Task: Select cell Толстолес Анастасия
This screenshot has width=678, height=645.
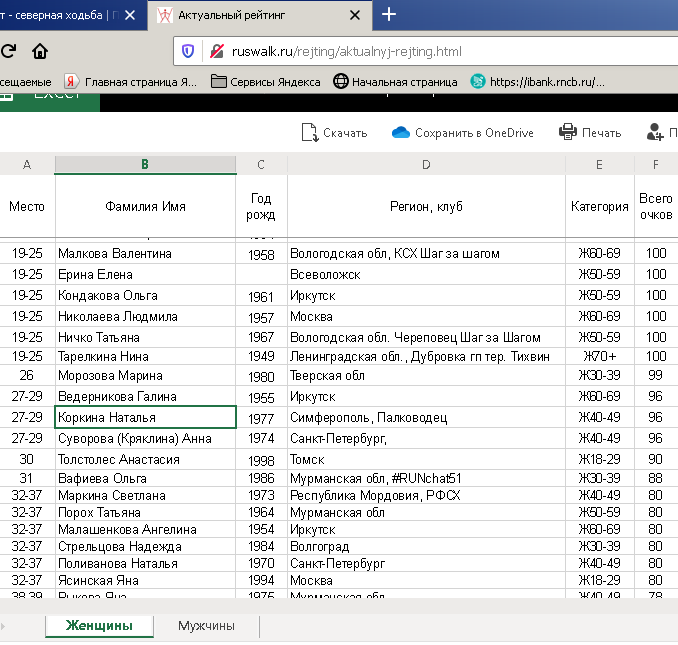Action: pos(145,459)
